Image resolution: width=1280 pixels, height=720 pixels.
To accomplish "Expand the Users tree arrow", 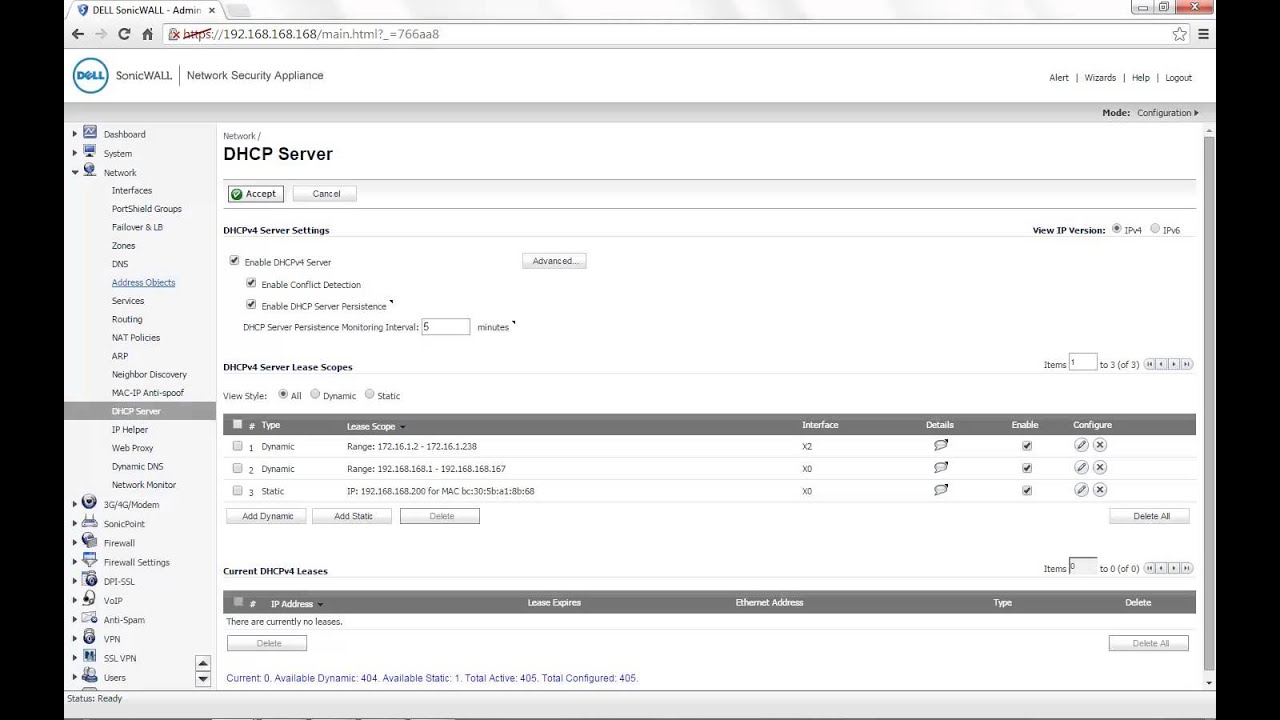I will tap(74, 677).
